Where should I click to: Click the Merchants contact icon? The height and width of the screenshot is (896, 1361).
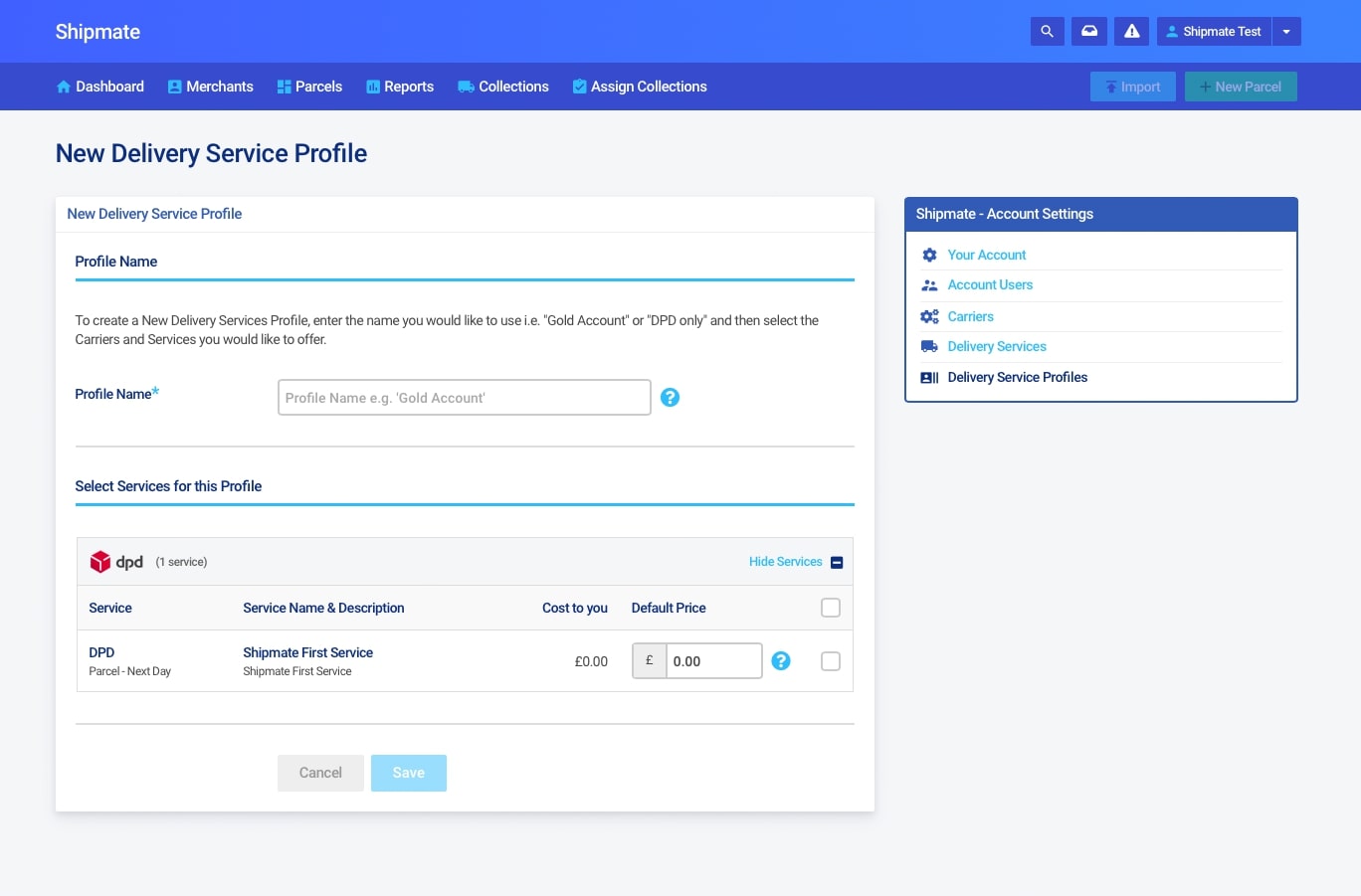click(175, 87)
